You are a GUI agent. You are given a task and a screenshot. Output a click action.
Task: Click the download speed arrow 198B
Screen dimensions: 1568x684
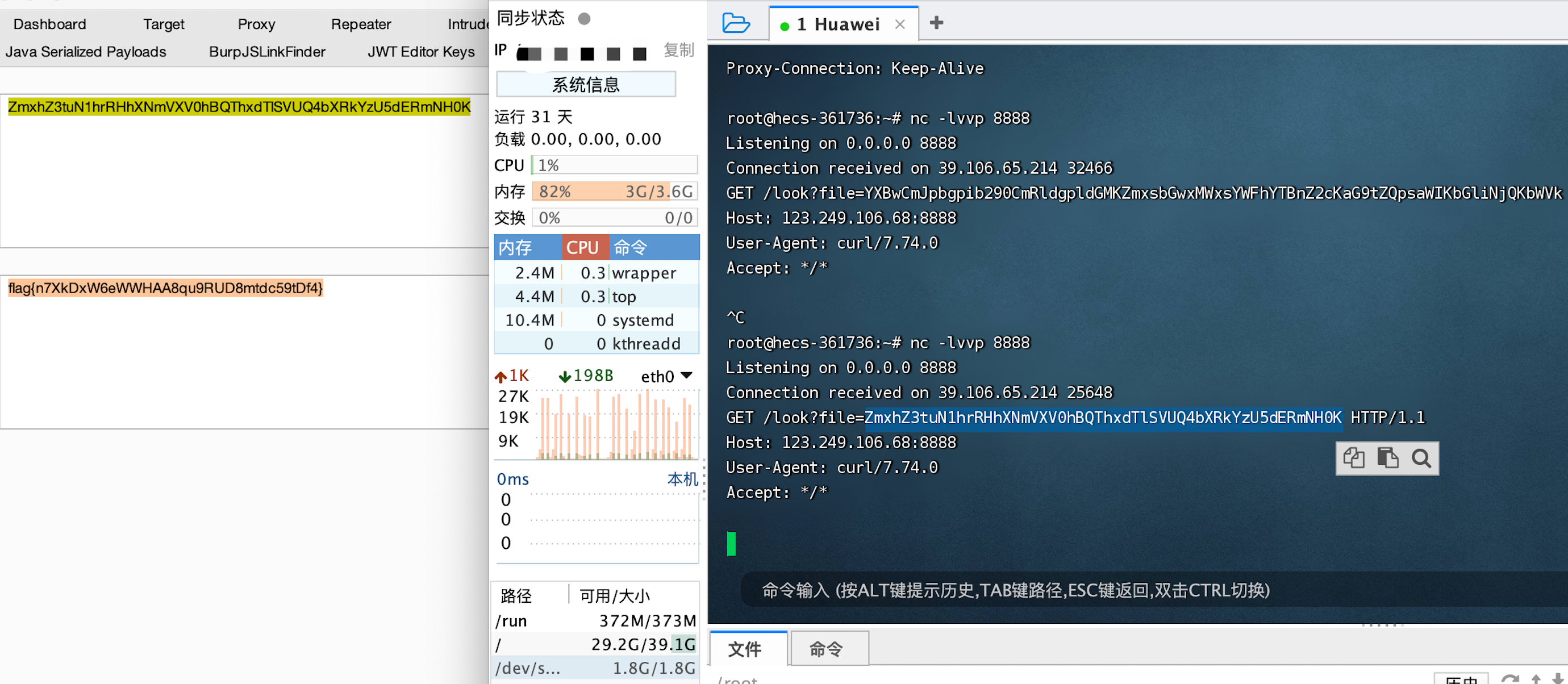586,376
